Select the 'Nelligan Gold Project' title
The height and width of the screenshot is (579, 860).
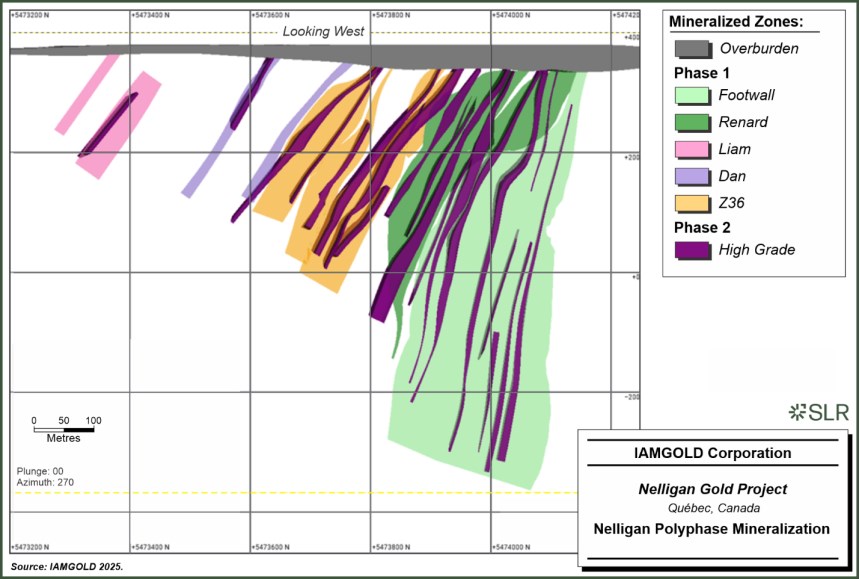coord(712,490)
